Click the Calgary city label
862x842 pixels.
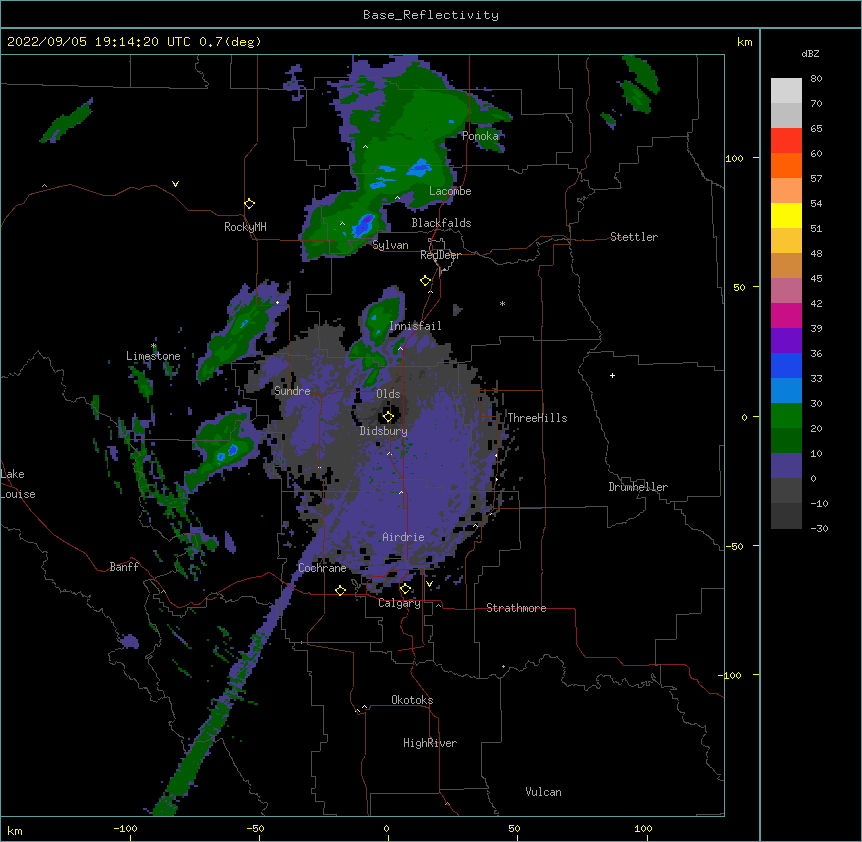[399, 603]
